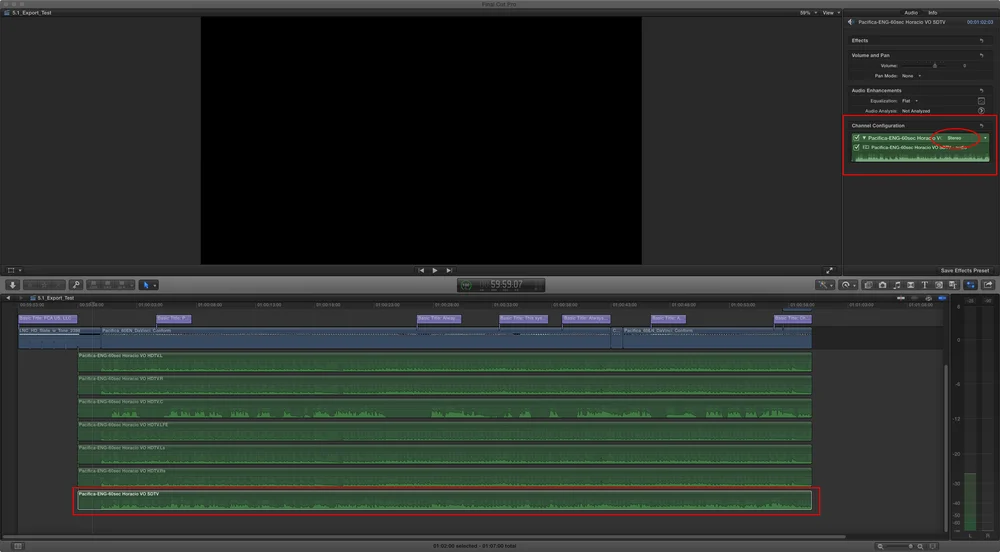Click the timeline vertical scrollbar
Screen dimensions: 1000x552
point(945,448)
